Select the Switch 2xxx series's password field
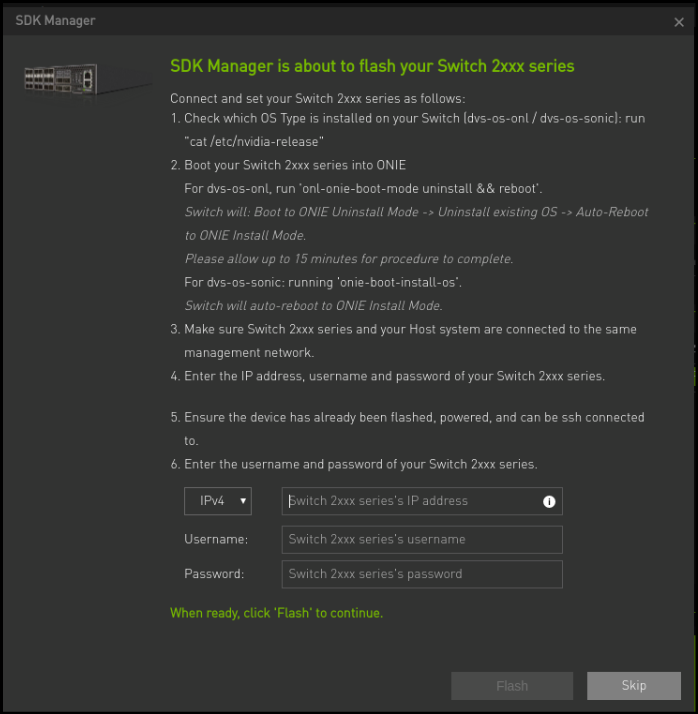The width and height of the screenshot is (698, 714). point(422,574)
